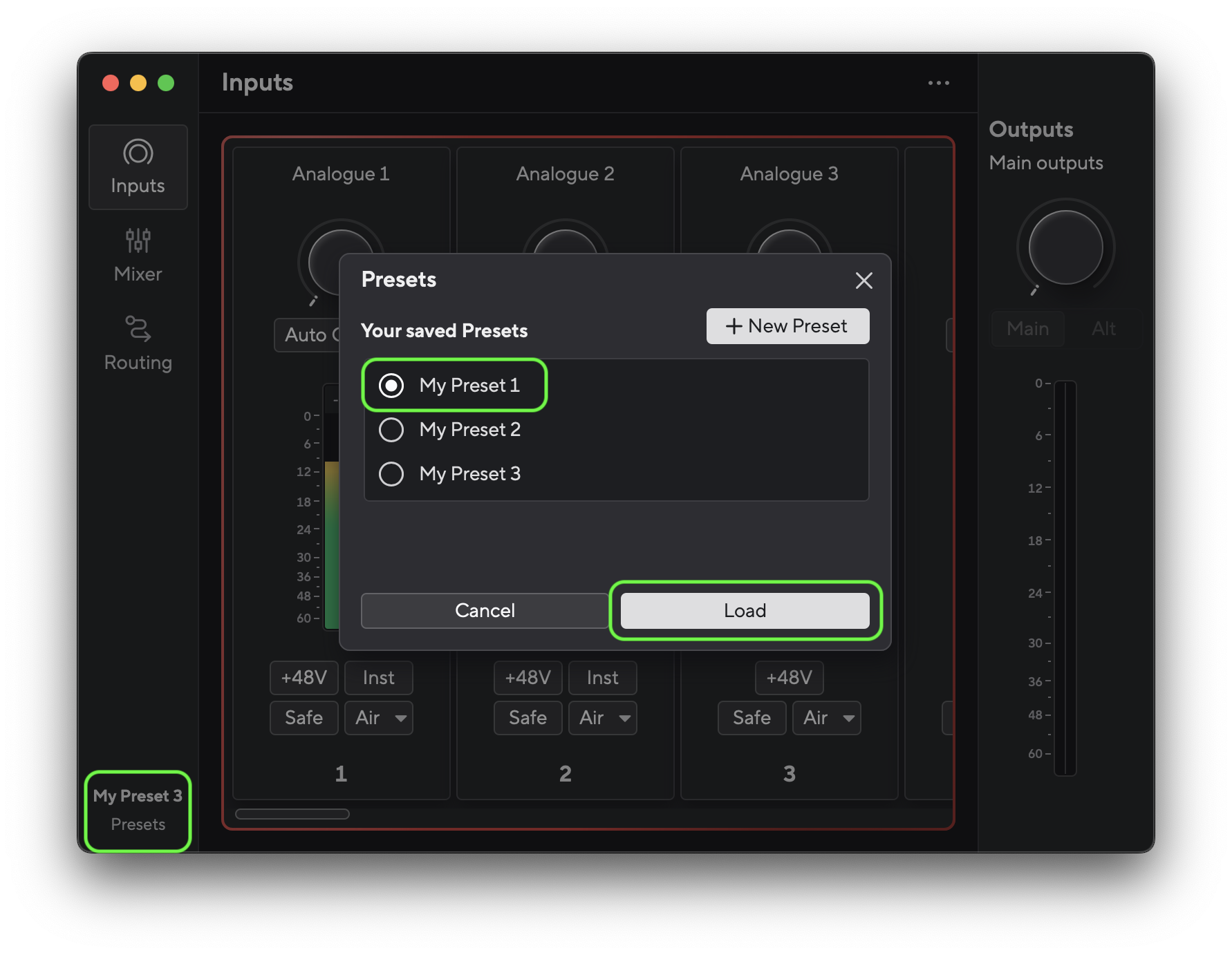Enable Safe mode on Analogue 3
The height and width of the screenshot is (955, 1232).
pos(752,718)
